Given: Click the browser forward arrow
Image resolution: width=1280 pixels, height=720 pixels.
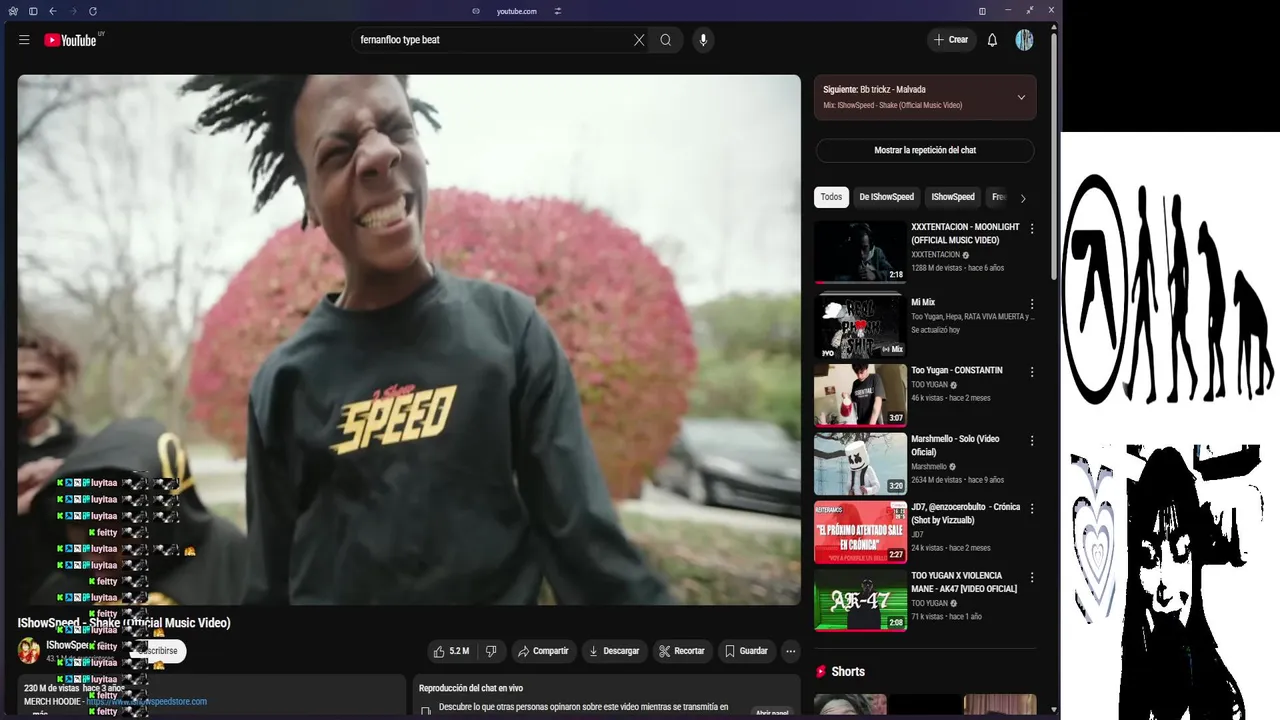Looking at the screenshot, I should pyautogui.click(x=73, y=11).
